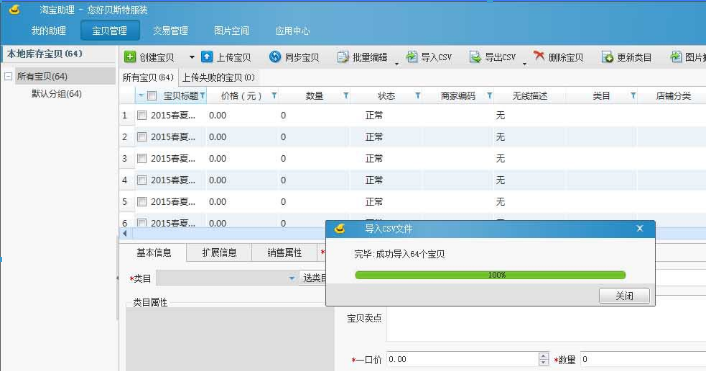Toggle the select-all checkbox in the table header
Image resolution: width=706 pixels, height=371 pixels.
152,96
